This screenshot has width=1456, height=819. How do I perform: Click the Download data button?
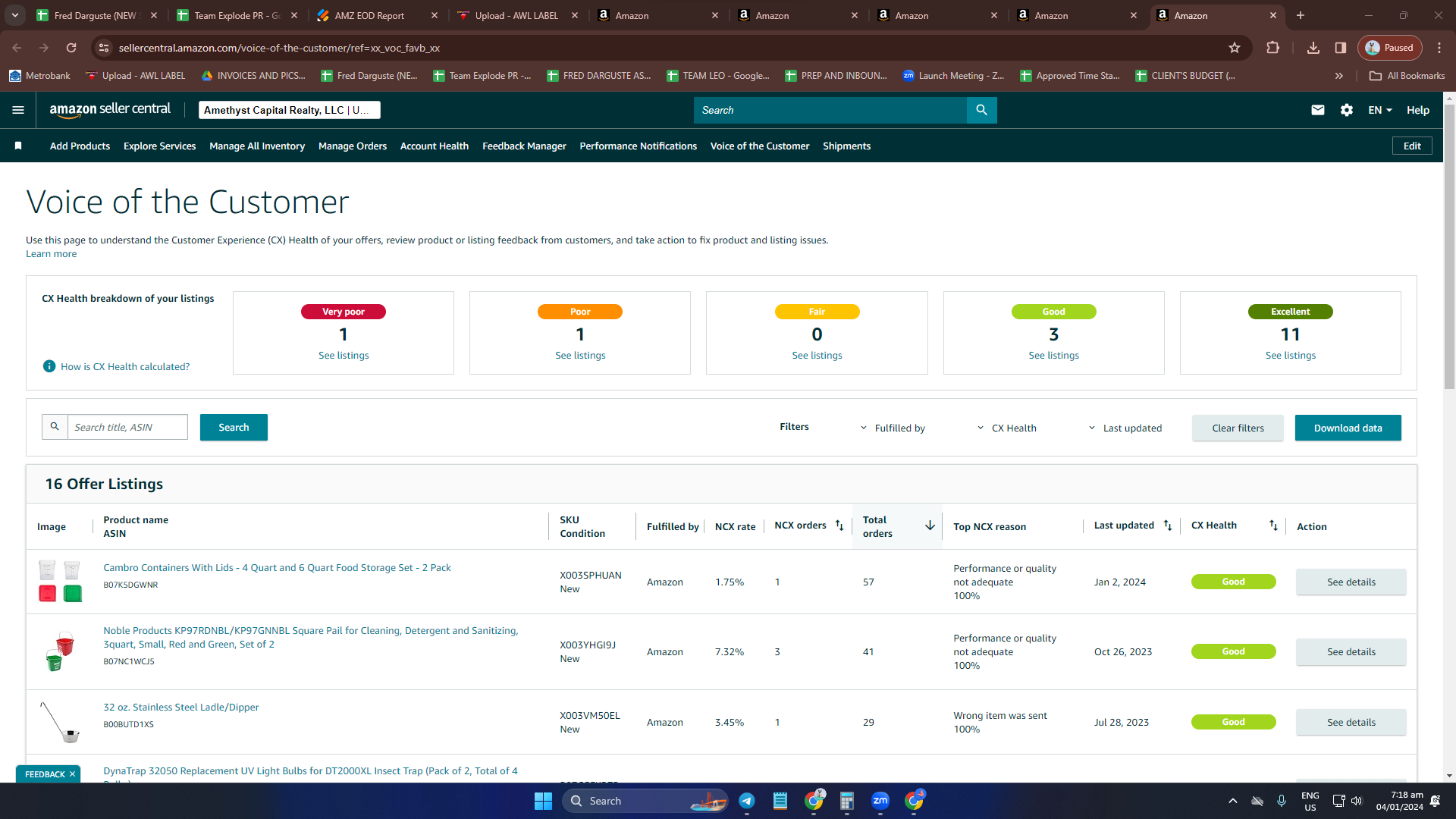click(1348, 428)
